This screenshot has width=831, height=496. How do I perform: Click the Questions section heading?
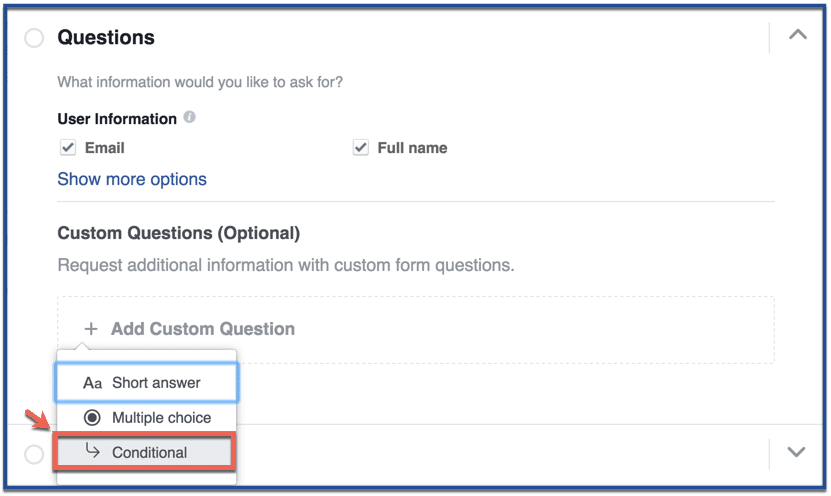tap(106, 38)
